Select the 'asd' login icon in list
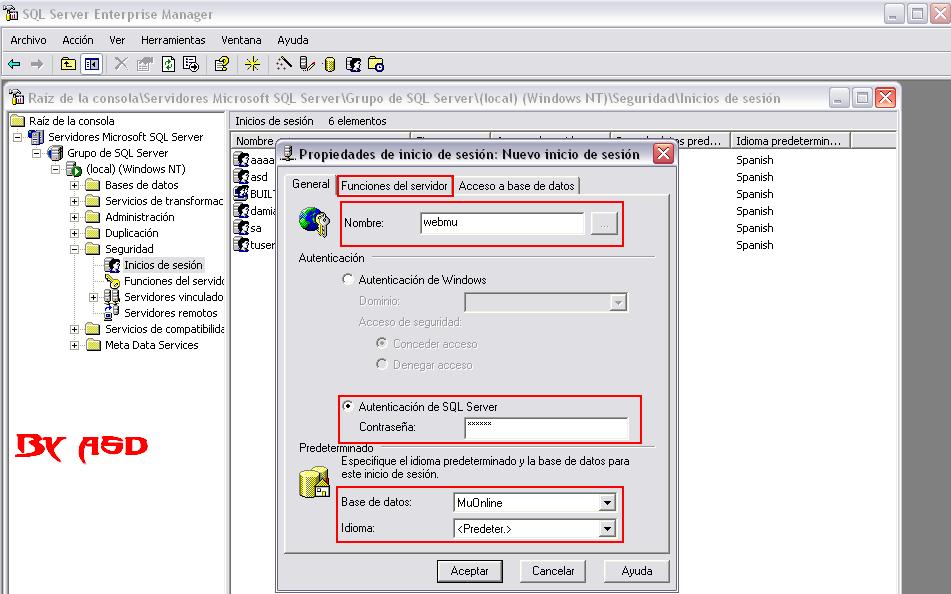This screenshot has height=594, width=951. 241,177
